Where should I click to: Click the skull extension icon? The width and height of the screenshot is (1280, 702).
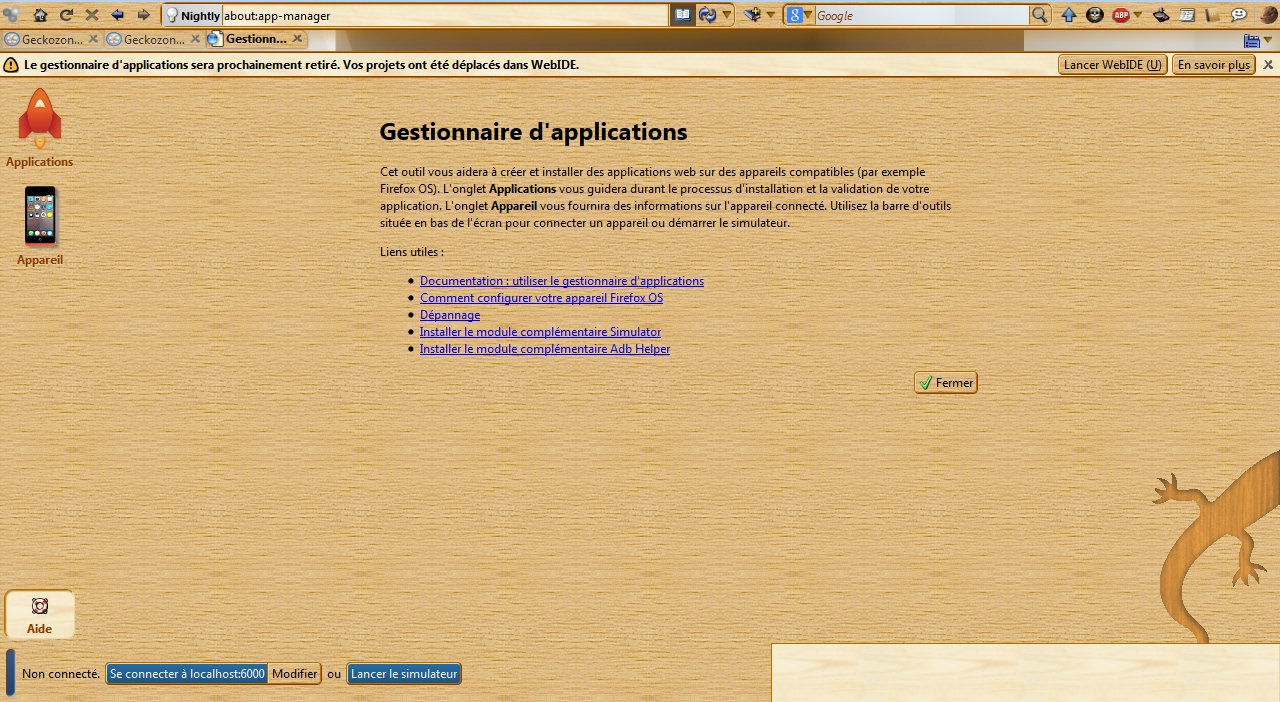(x=1094, y=14)
